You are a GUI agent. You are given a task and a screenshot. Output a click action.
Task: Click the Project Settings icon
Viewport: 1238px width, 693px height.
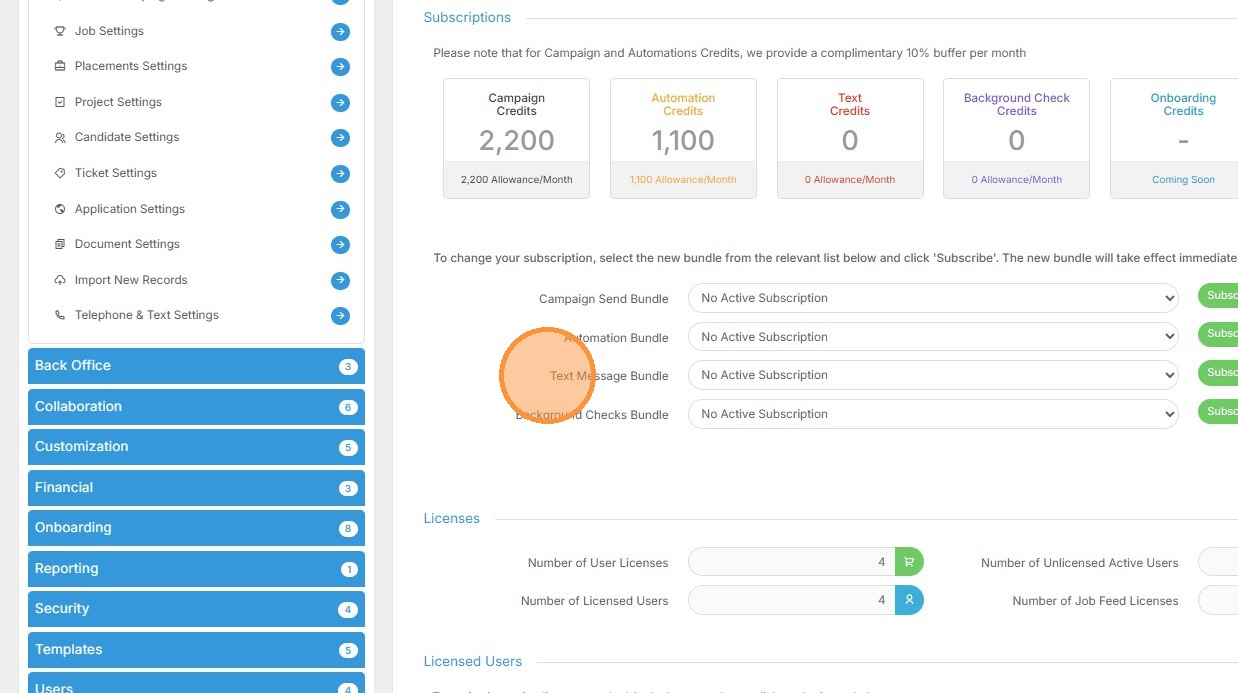[60, 102]
